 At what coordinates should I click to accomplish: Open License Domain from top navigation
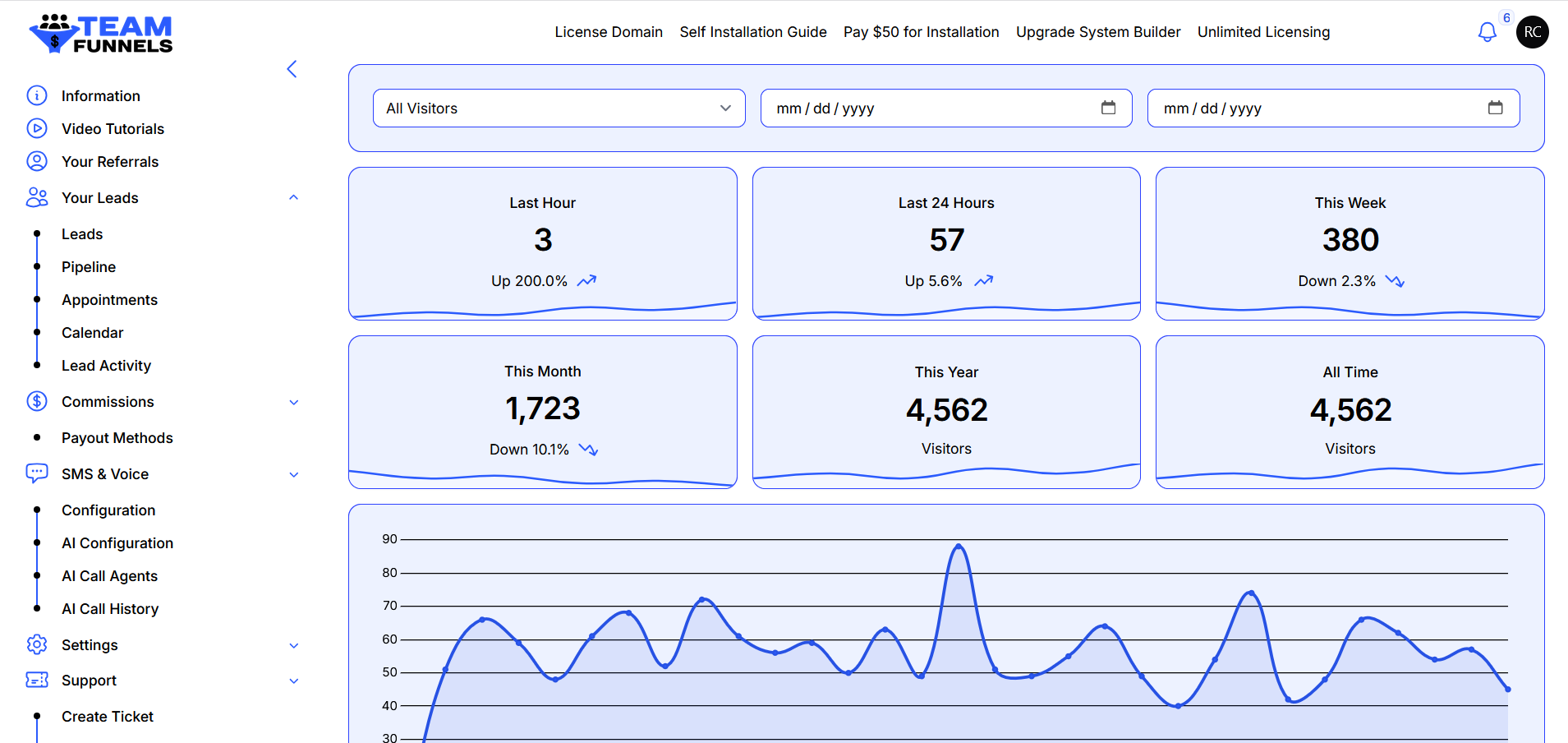click(x=609, y=32)
